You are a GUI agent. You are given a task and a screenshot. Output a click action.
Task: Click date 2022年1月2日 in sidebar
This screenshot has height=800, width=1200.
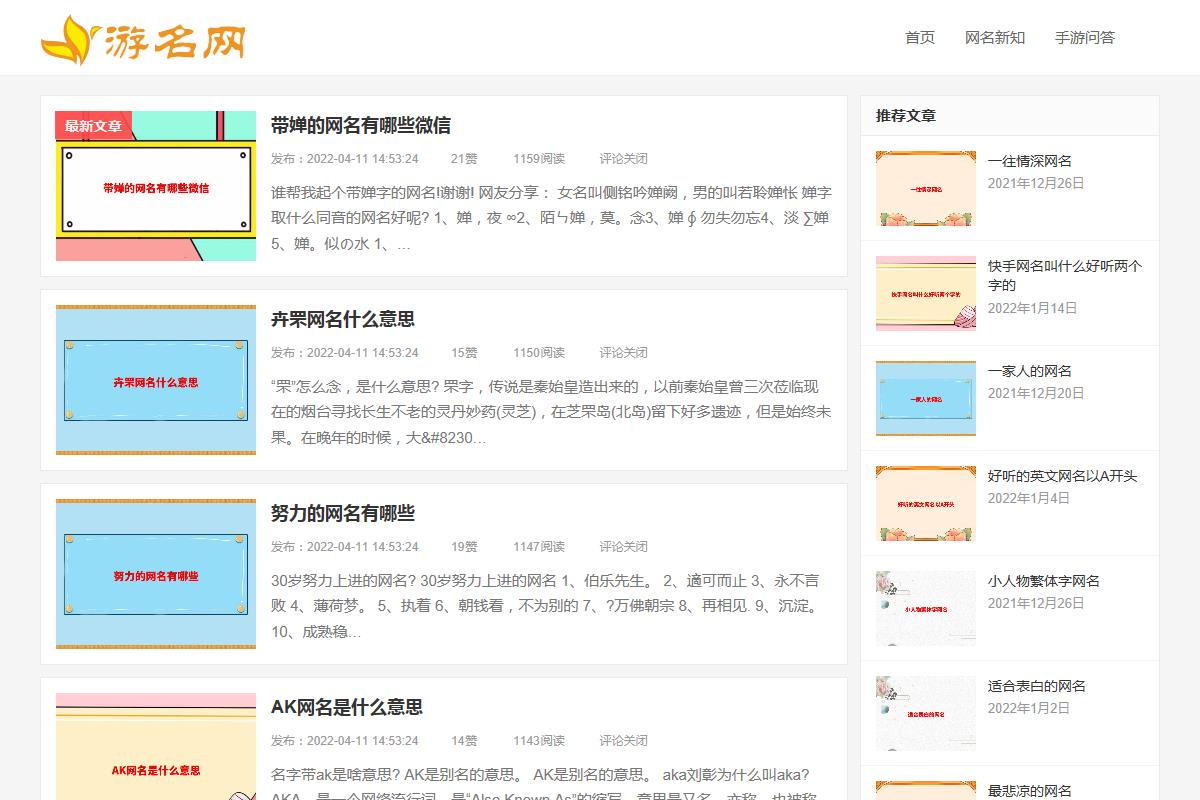click(1029, 708)
